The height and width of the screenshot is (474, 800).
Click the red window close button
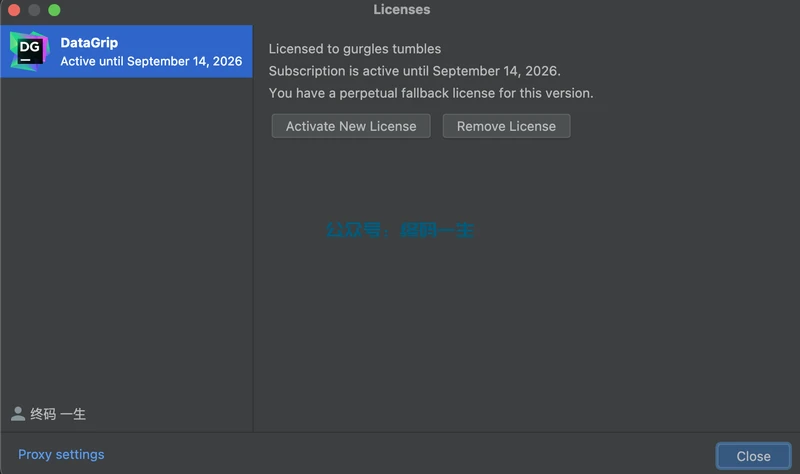[x=15, y=10]
